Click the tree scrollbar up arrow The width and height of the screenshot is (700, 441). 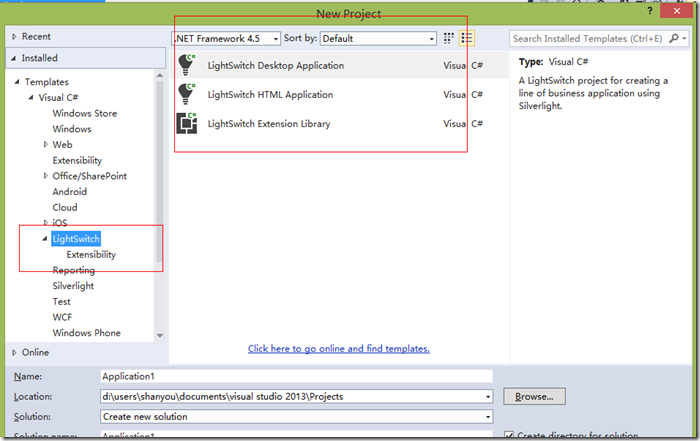pyautogui.click(x=160, y=75)
